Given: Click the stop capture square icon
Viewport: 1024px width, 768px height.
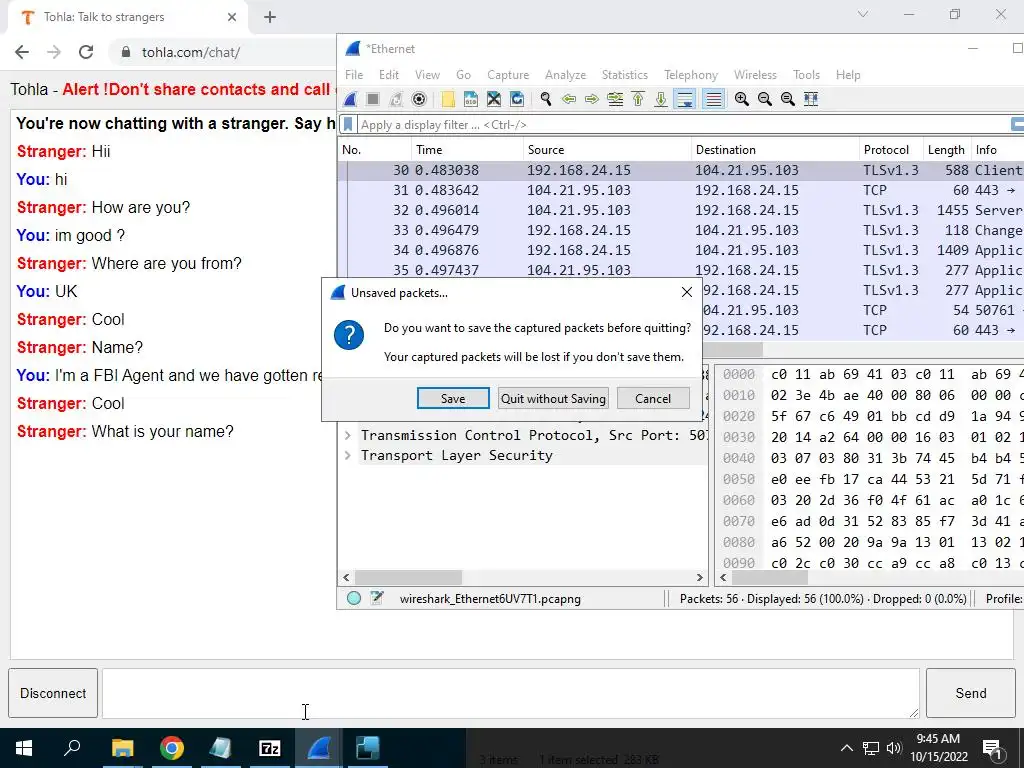Looking at the screenshot, I should pos(373,99).
